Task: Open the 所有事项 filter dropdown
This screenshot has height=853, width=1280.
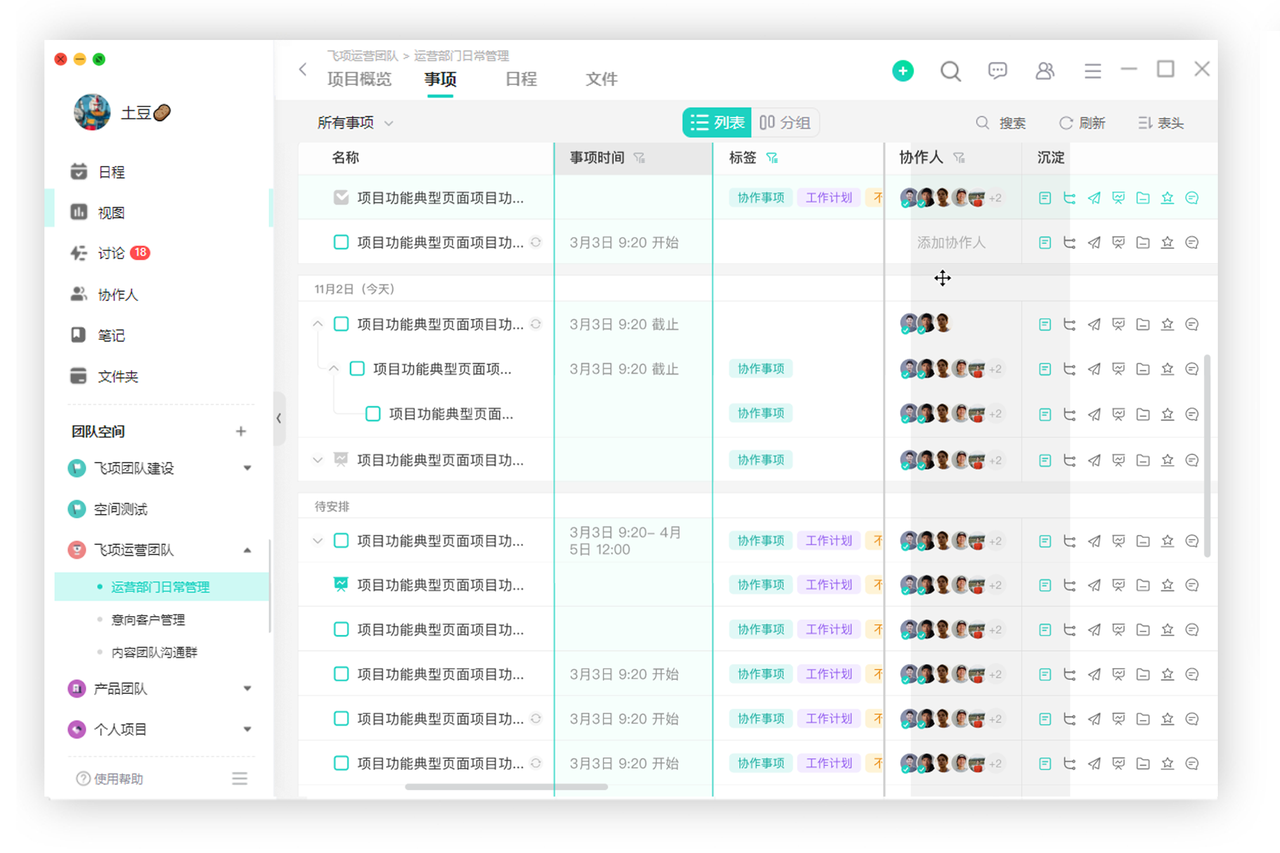Action: (x=355, y=123)
